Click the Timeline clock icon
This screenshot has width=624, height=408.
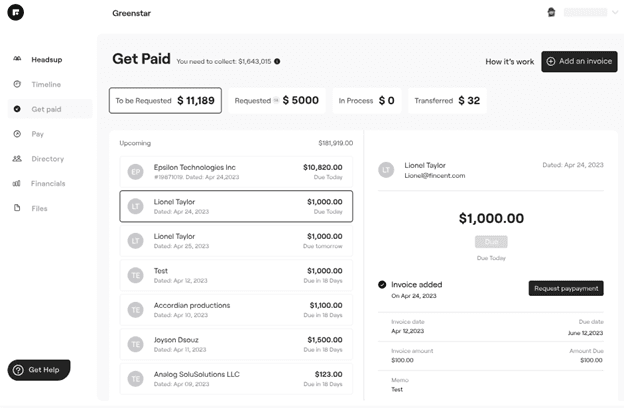pyautogui.click(x=17, y=84)
